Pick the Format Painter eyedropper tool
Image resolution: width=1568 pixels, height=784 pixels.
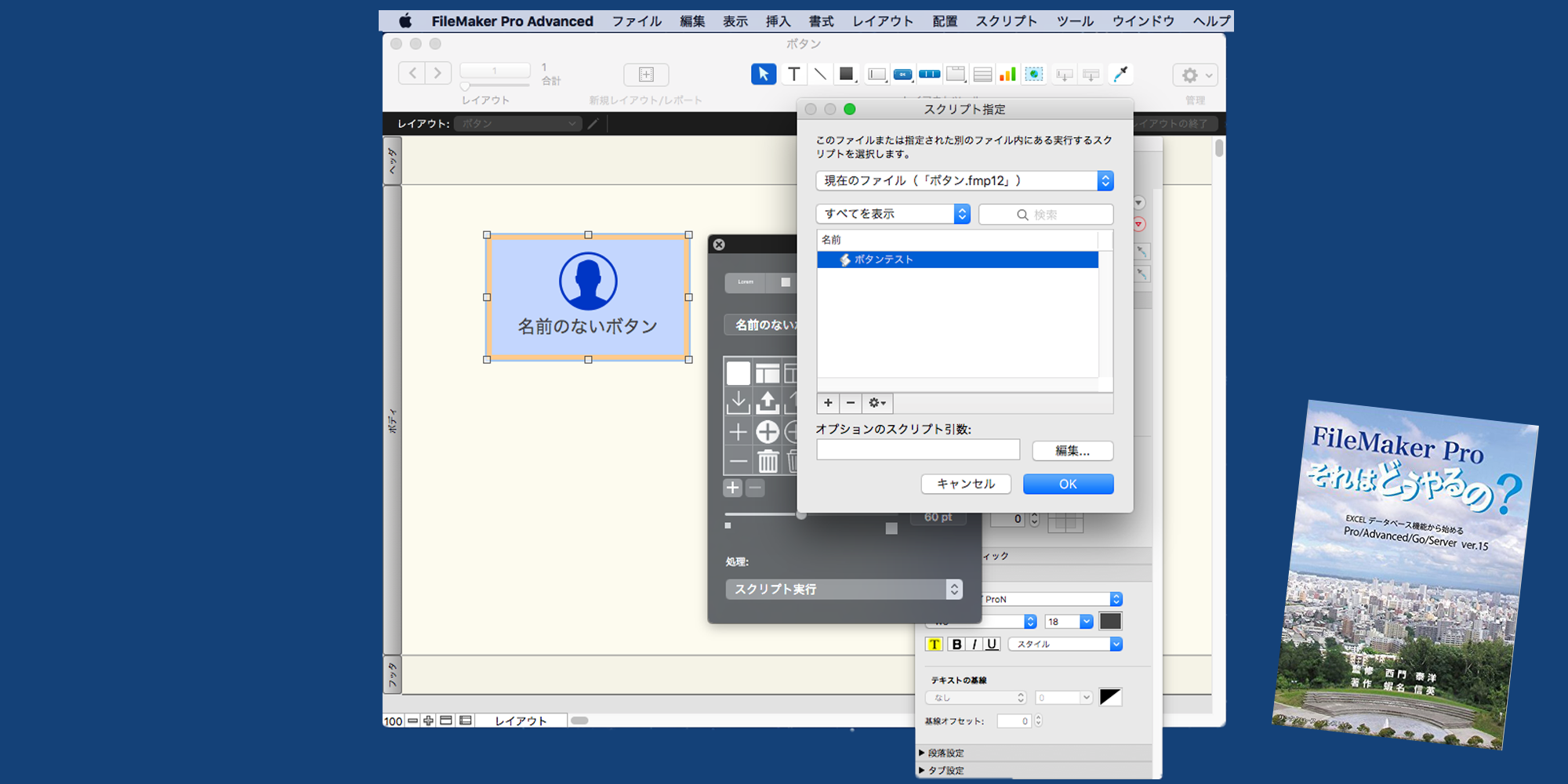coord(1121,74)
